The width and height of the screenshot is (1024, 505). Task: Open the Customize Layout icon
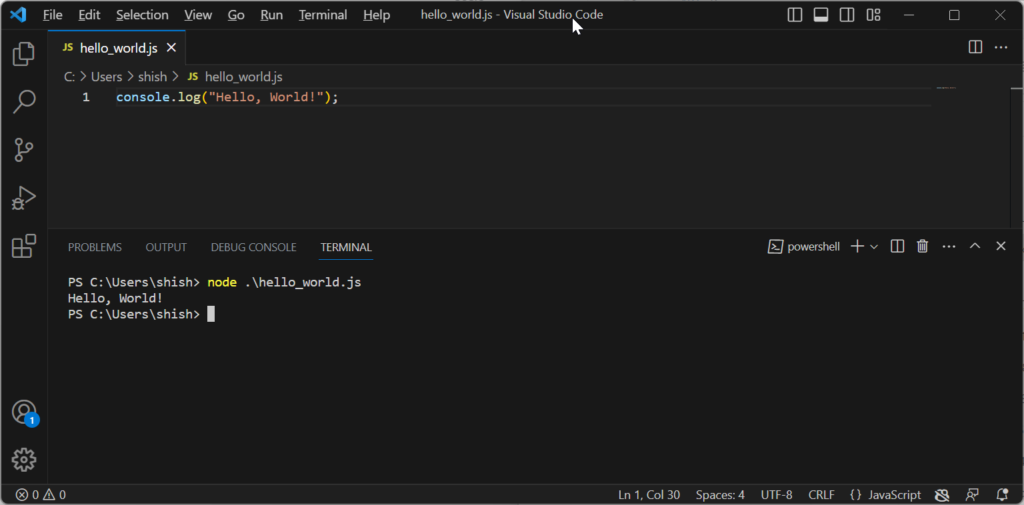click(873, 14)
